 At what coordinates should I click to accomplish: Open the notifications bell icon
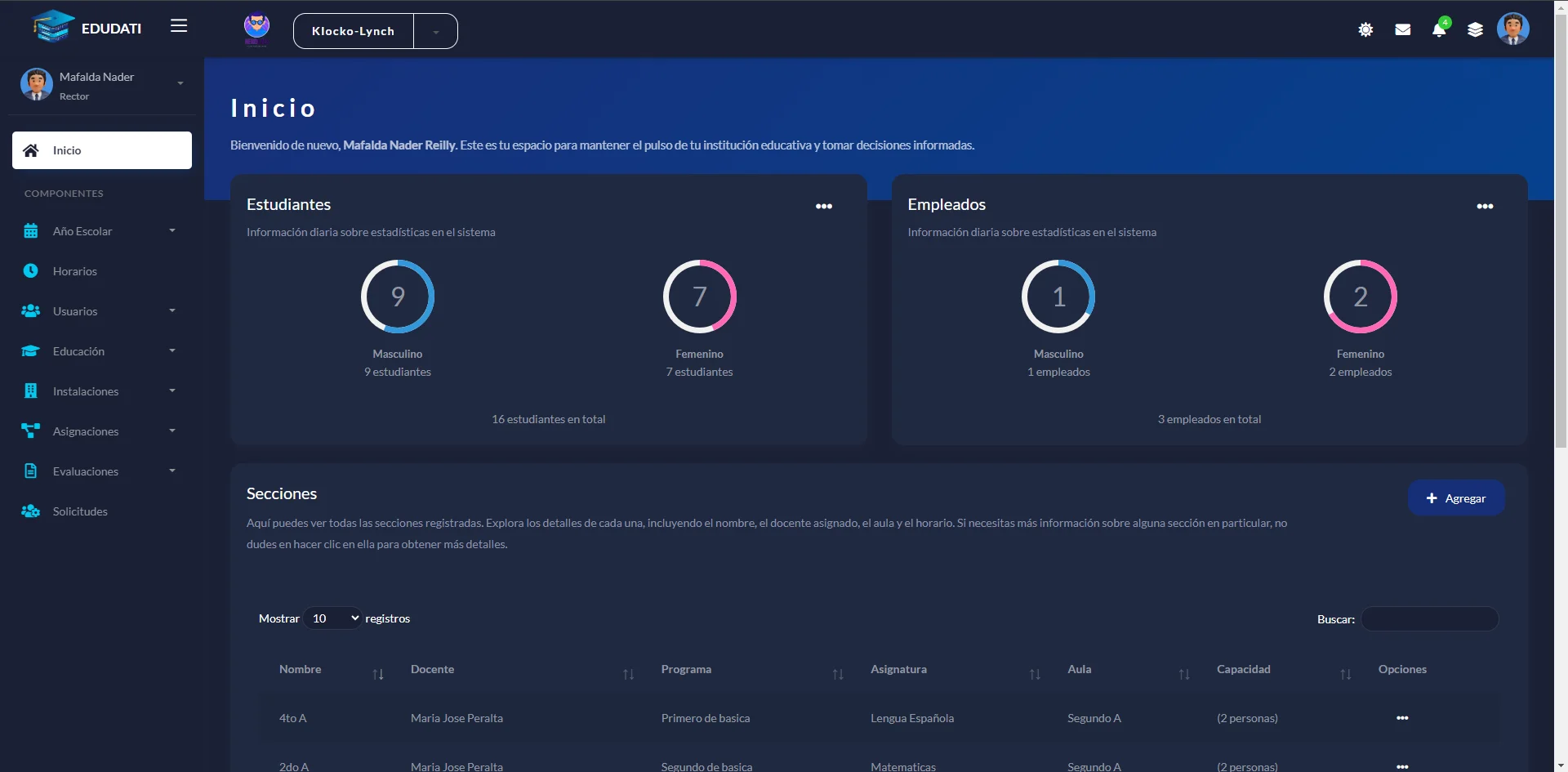[1439, 30]
